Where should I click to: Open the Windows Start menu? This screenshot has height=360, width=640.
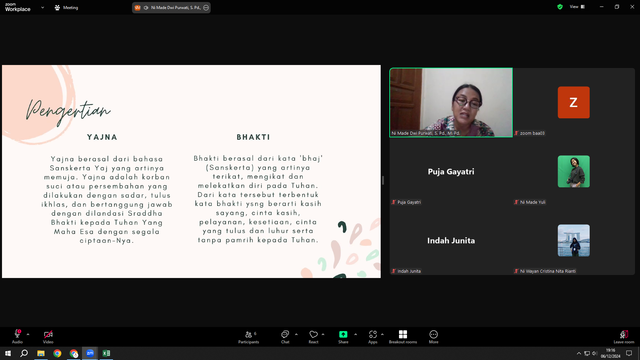coord(8,353)
